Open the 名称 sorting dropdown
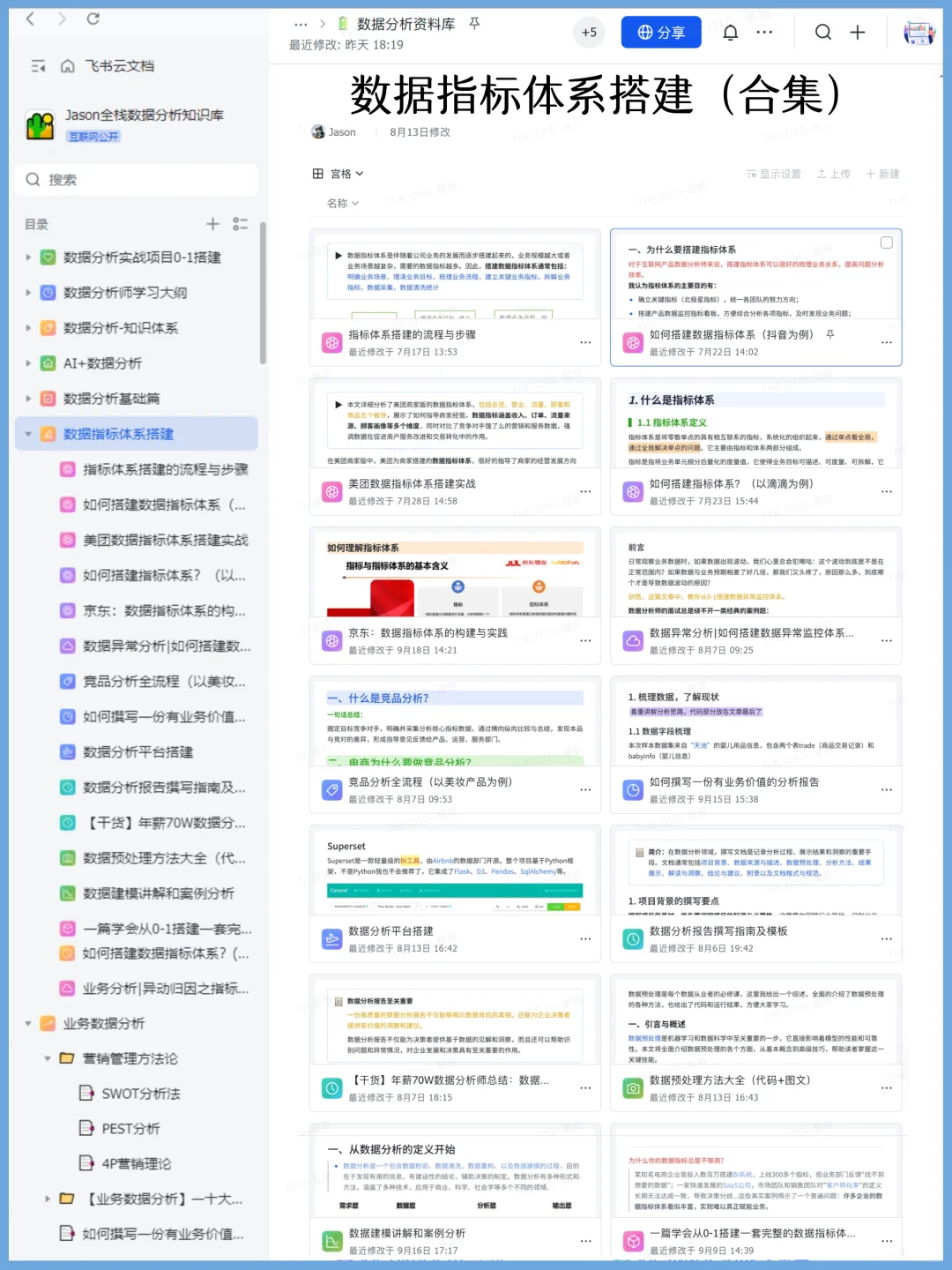 [x=340, y=203]
